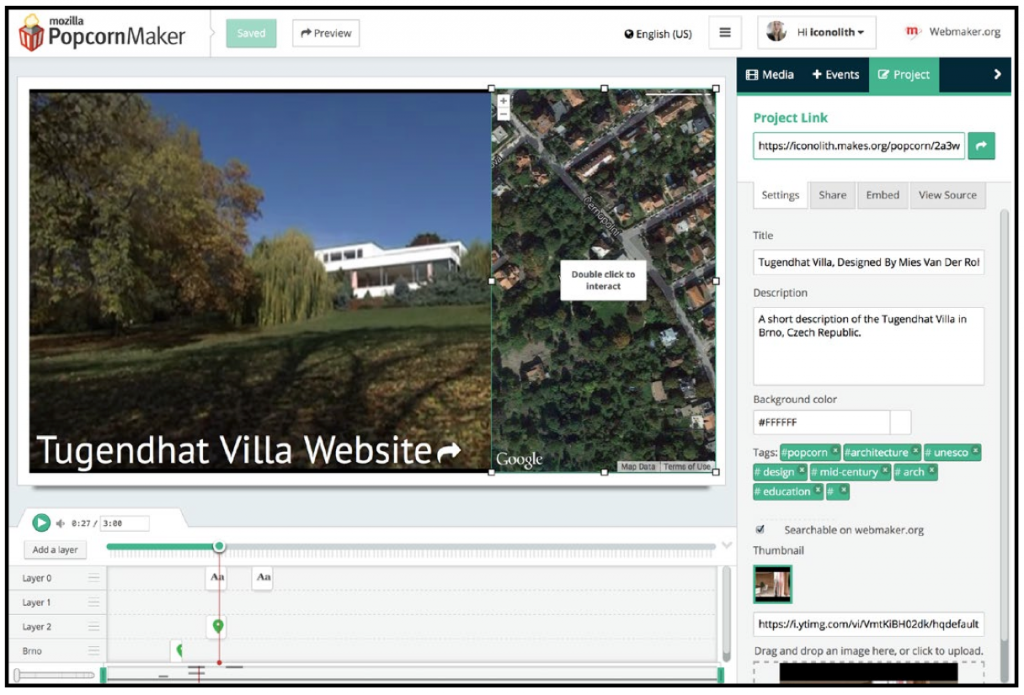Open the Hi iconolith user dropdown
This screenshot has width=1024, height=695.
point(817,33)
